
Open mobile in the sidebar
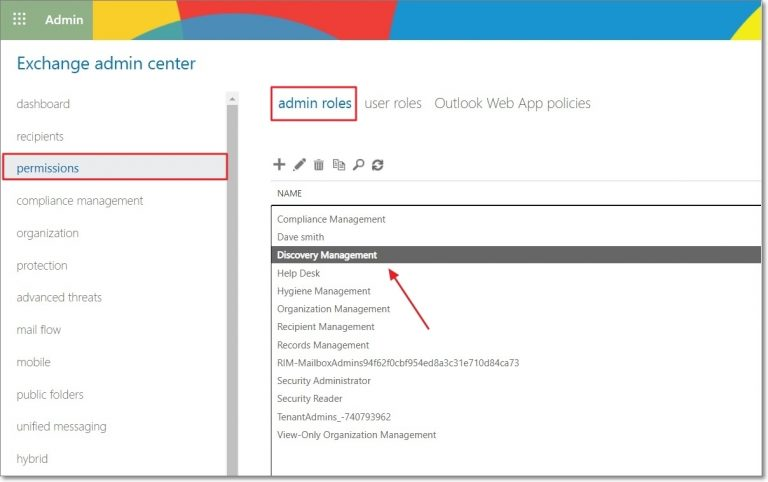pos(33,362)
